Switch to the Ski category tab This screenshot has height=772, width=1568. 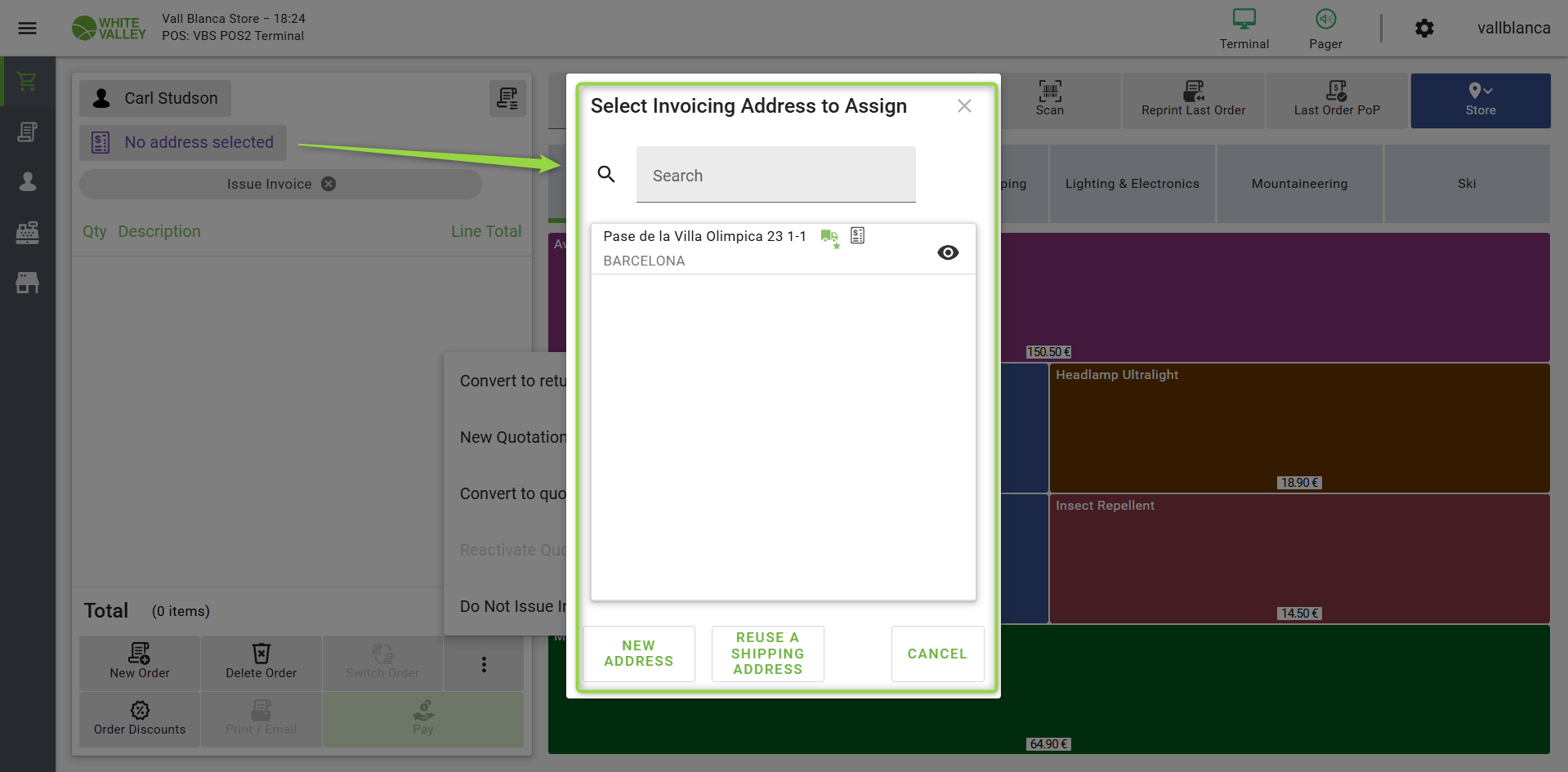pyautogui.click(x=1466, y=184)
